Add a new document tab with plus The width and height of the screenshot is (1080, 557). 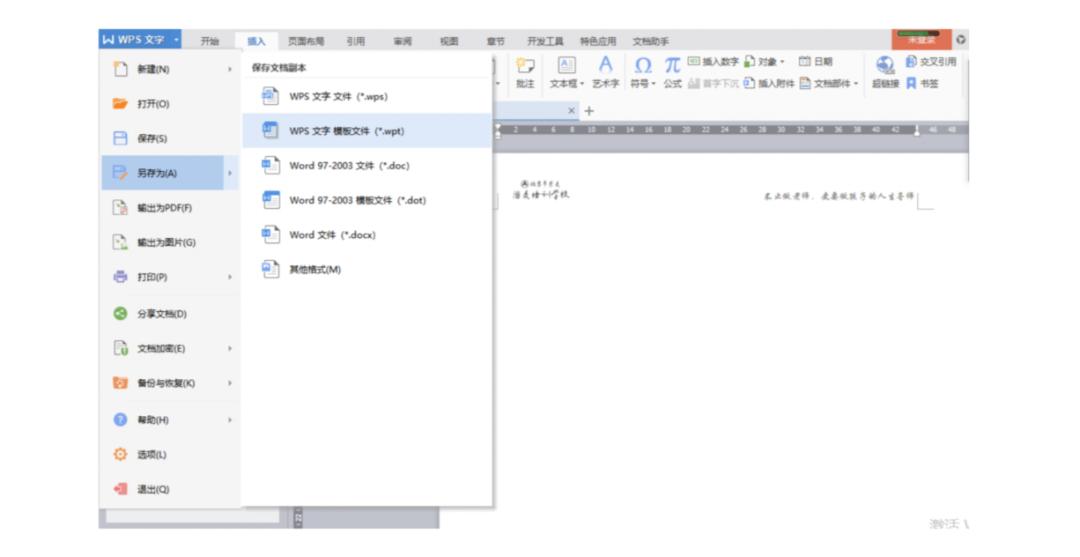tap(589, 110)
